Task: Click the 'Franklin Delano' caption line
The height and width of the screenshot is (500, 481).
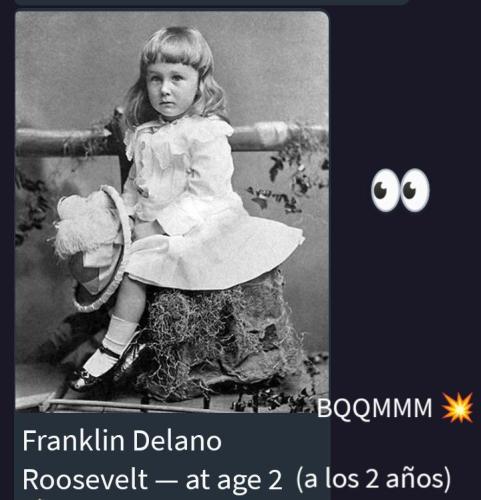Action: pyautogui.click(x=122, y=441)
